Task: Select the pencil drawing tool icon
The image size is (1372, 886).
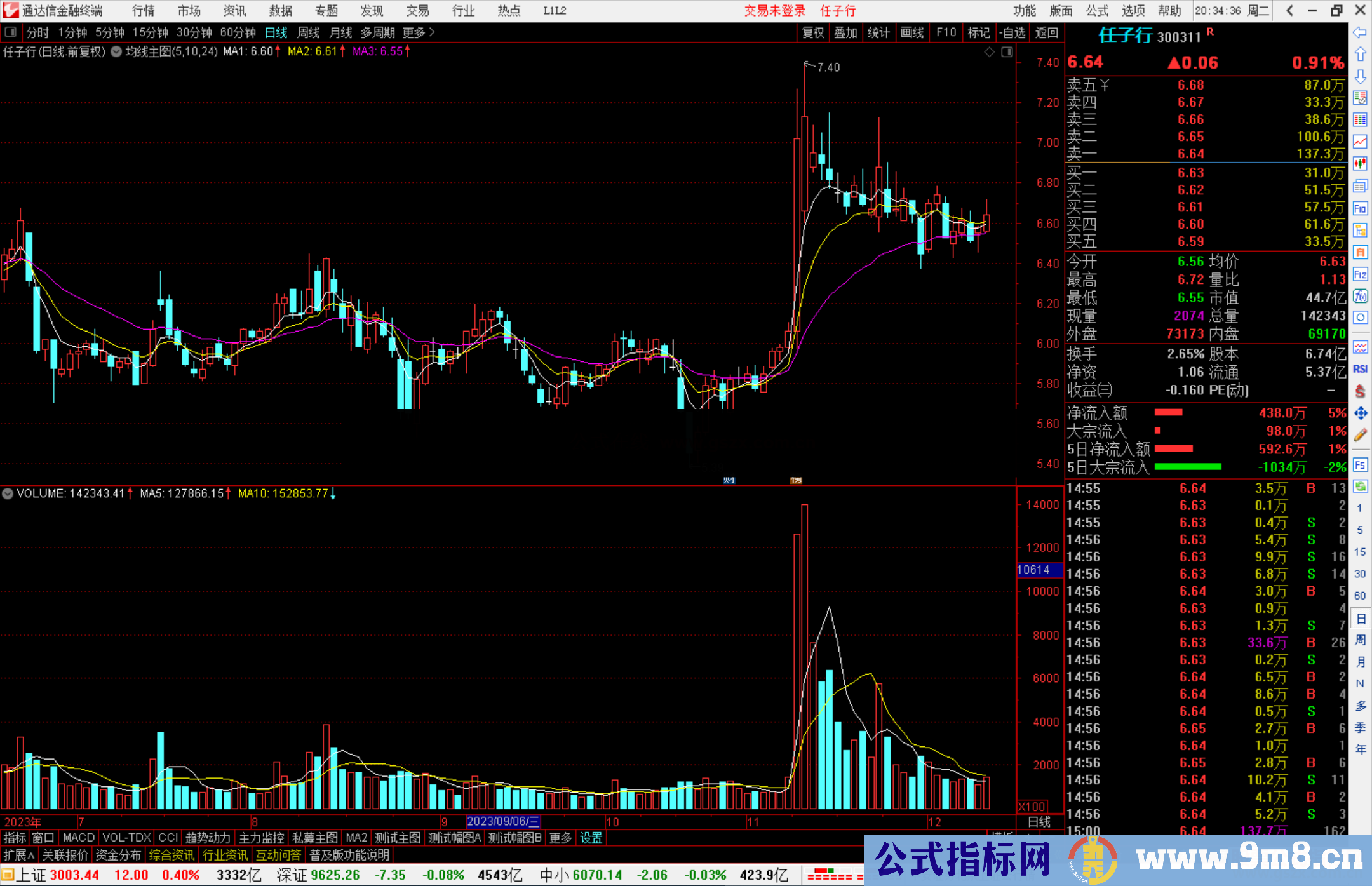Action: click(x=1360, y=436)
